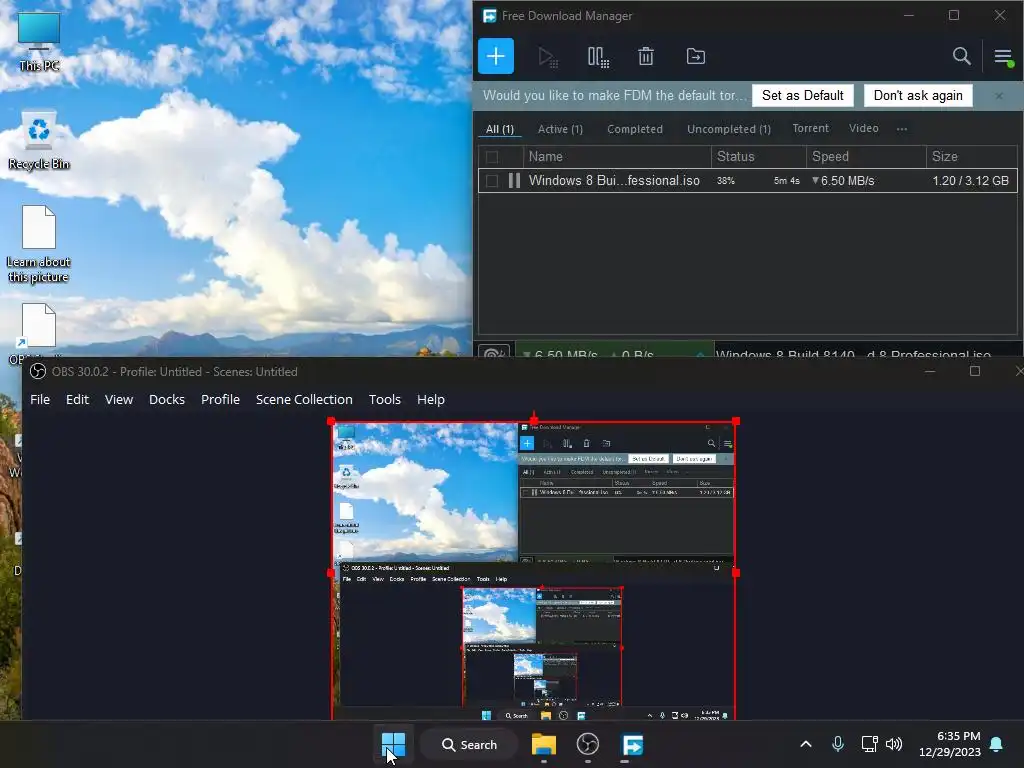Open the OBS Edit menu
The width and height of the screenshot is (1024, 768).
77,399
